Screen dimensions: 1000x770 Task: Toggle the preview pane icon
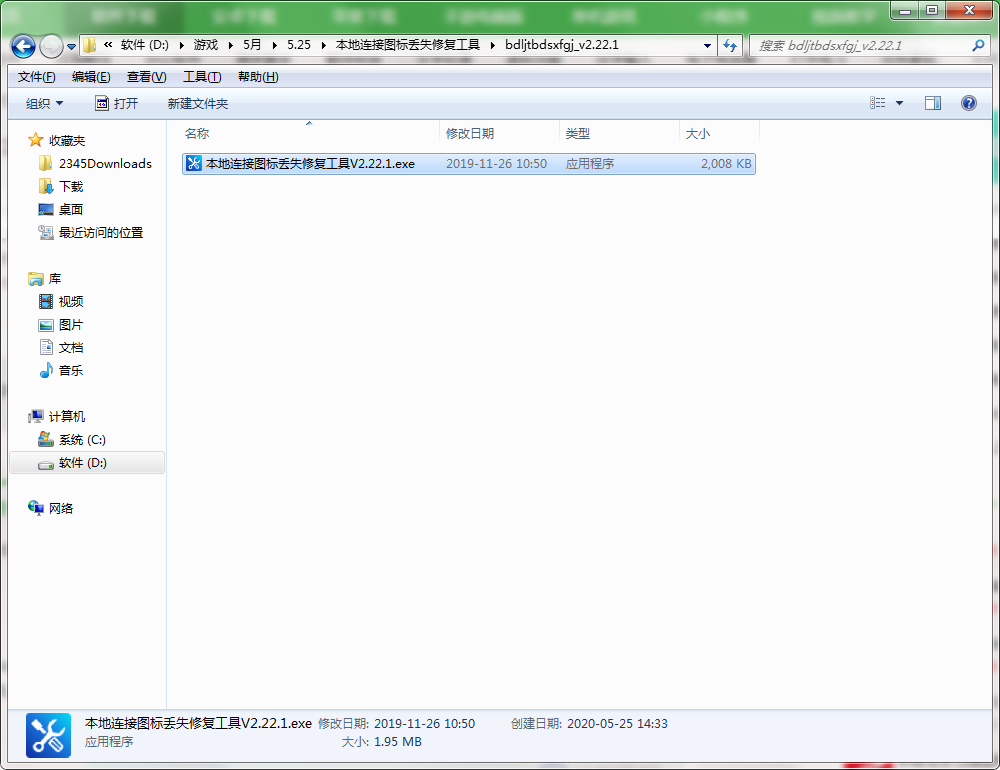pyautogui.click(x=932, y=103)
